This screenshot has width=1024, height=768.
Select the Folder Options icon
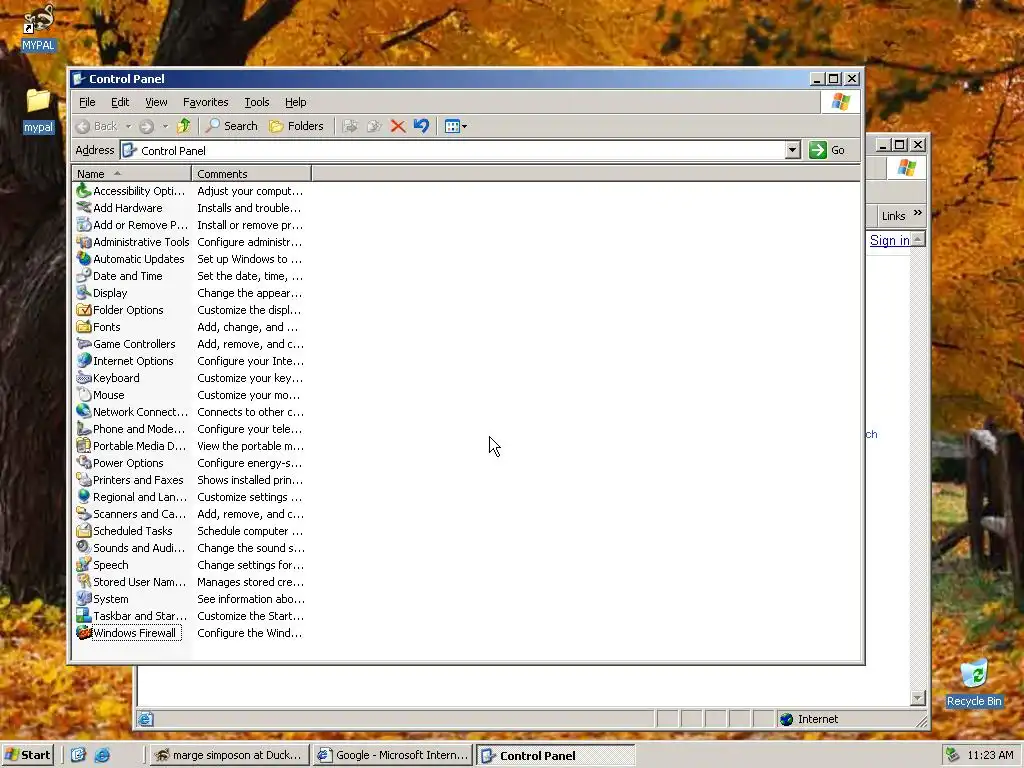[x=84, y=310]
